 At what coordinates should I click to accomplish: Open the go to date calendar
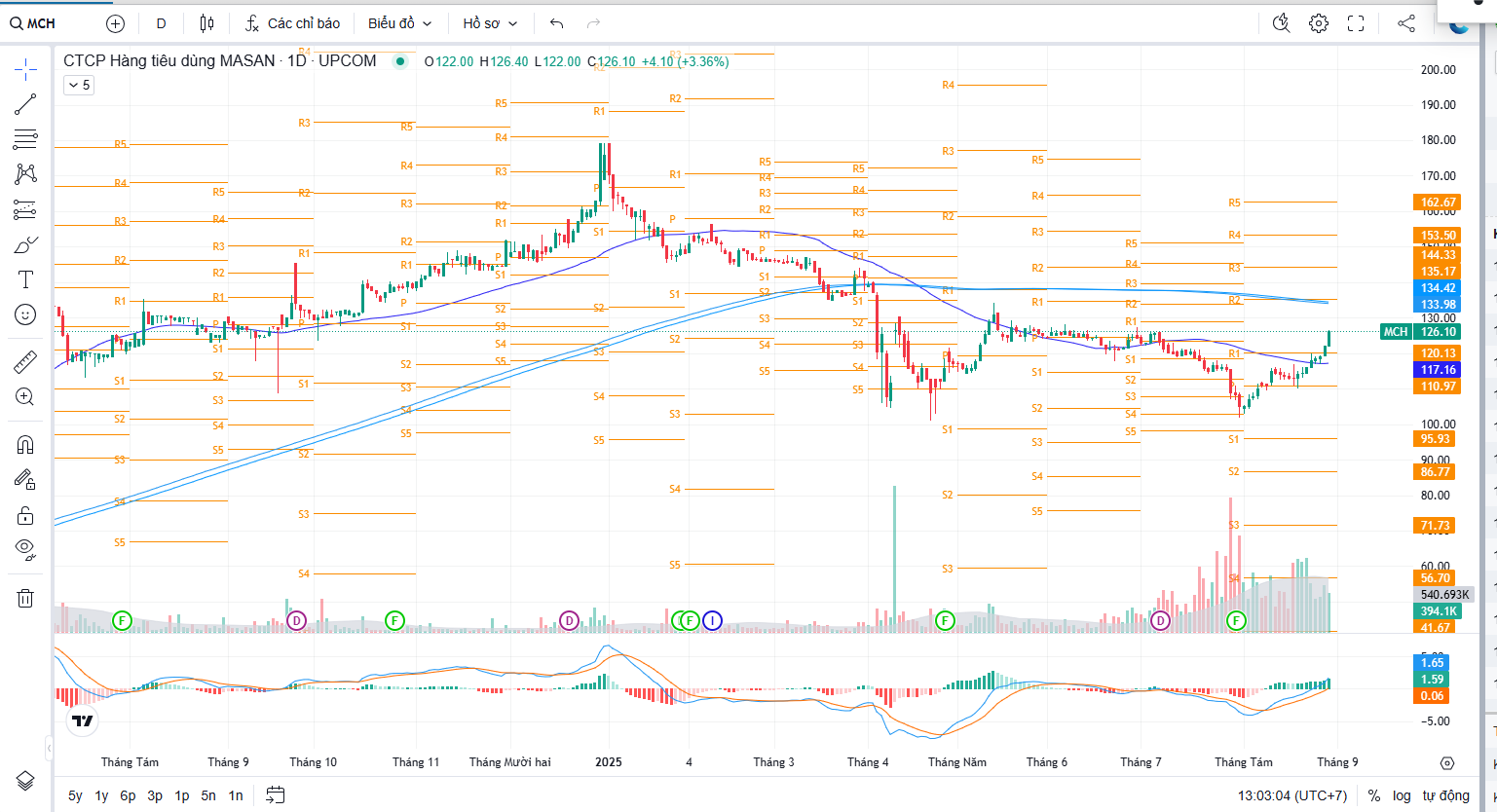276,795
